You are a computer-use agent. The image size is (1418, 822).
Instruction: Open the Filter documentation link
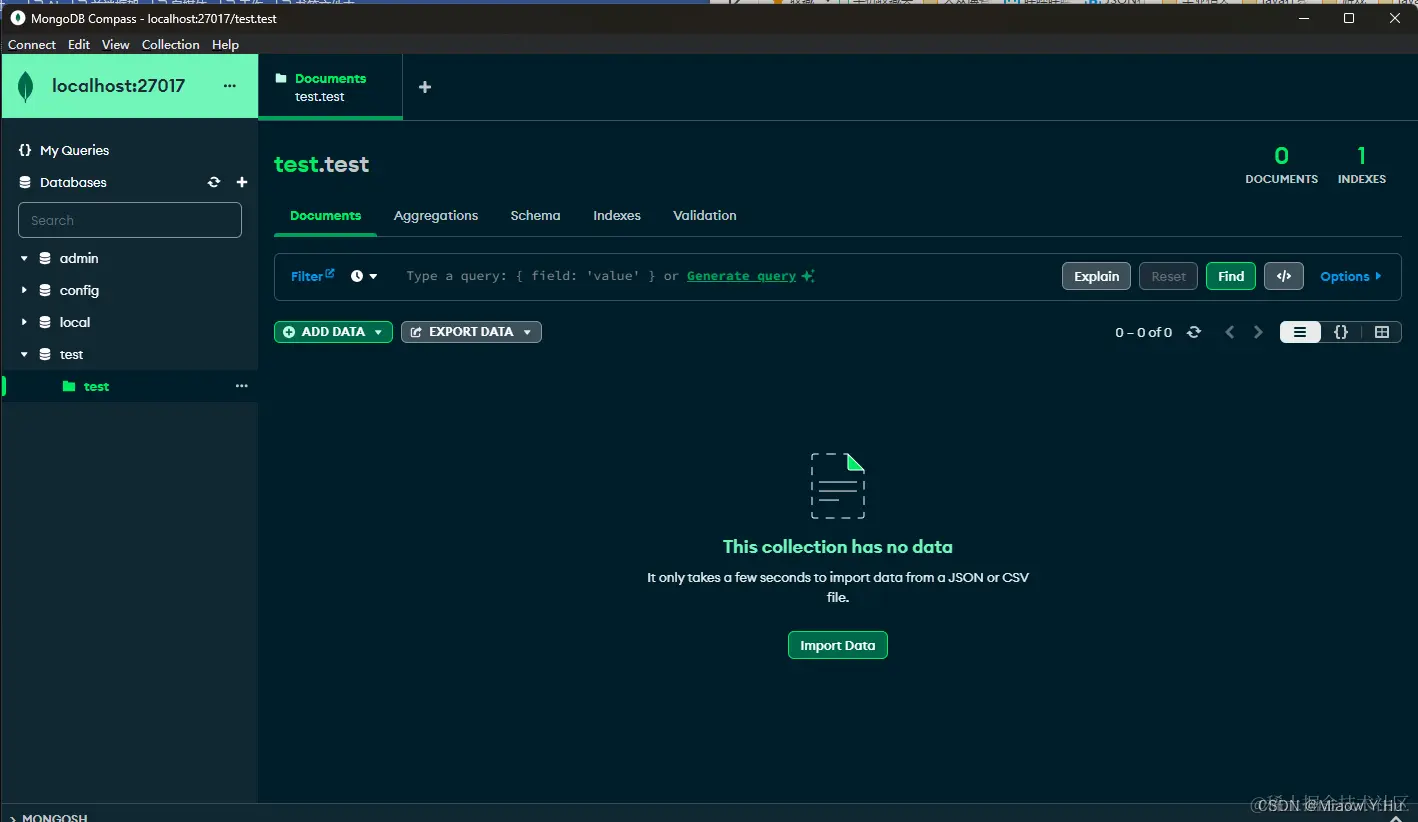[x=313, y=276]
